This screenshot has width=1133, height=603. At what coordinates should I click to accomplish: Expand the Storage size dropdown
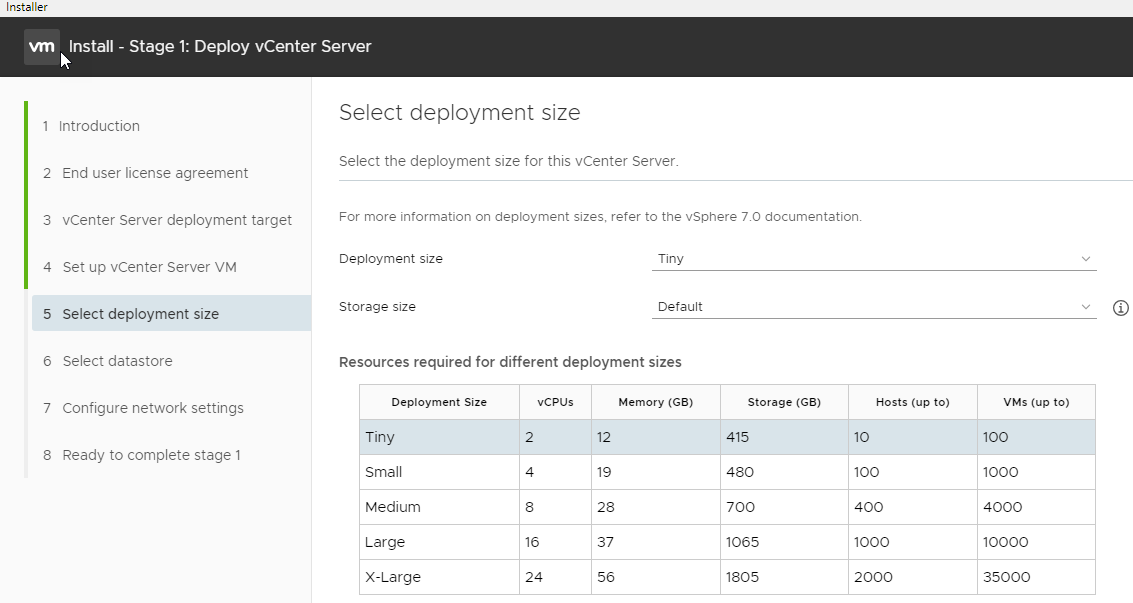click(x=873, y=307)
